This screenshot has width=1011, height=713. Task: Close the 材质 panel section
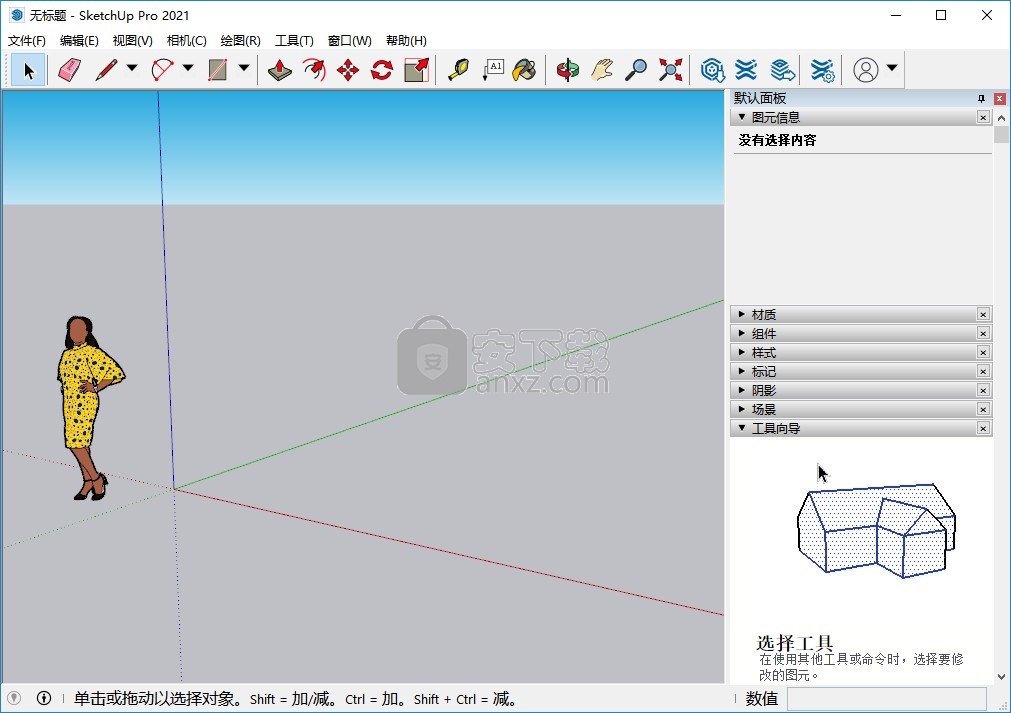983,315
